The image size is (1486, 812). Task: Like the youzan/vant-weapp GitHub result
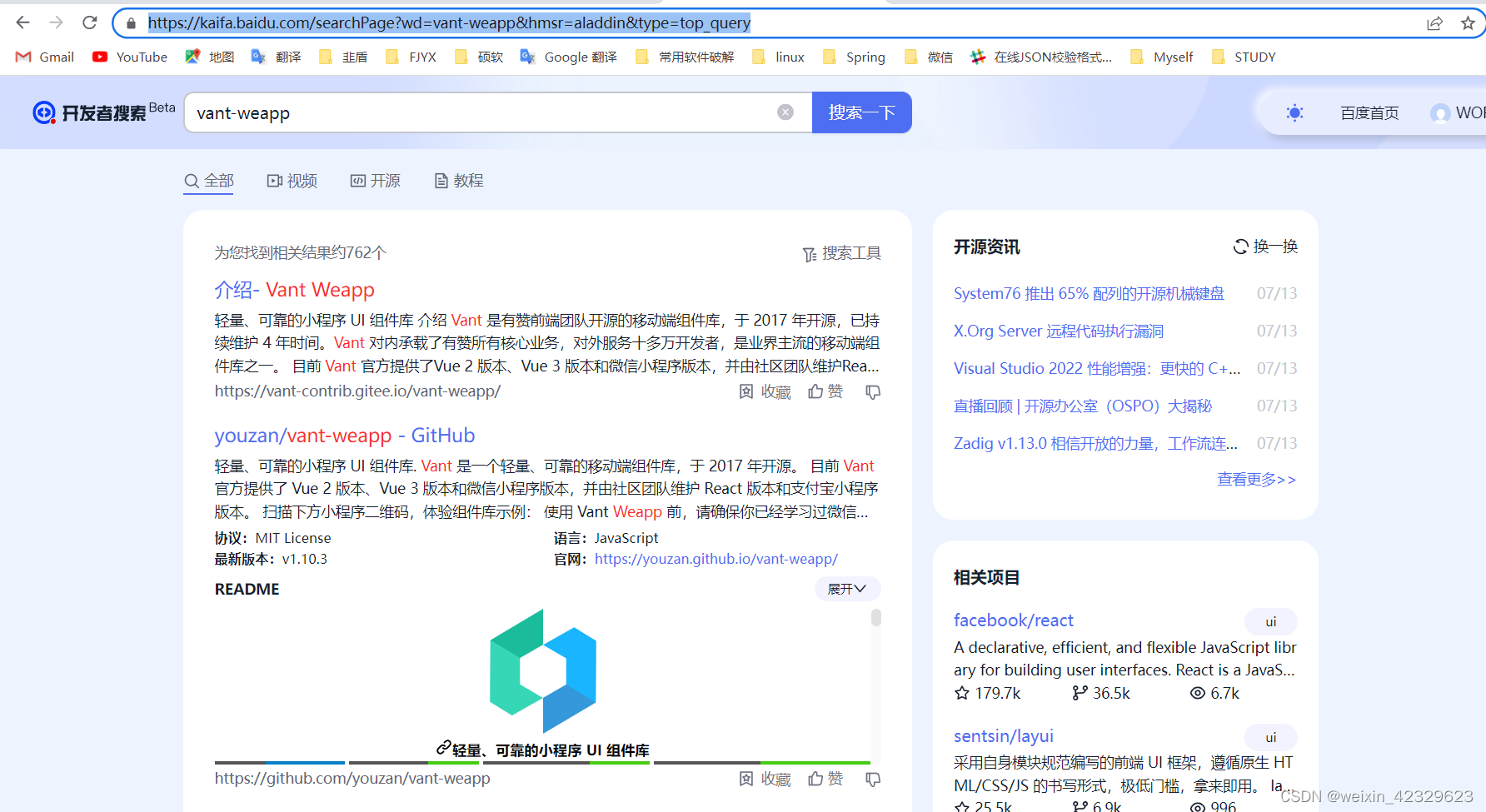tap(825, 779)
